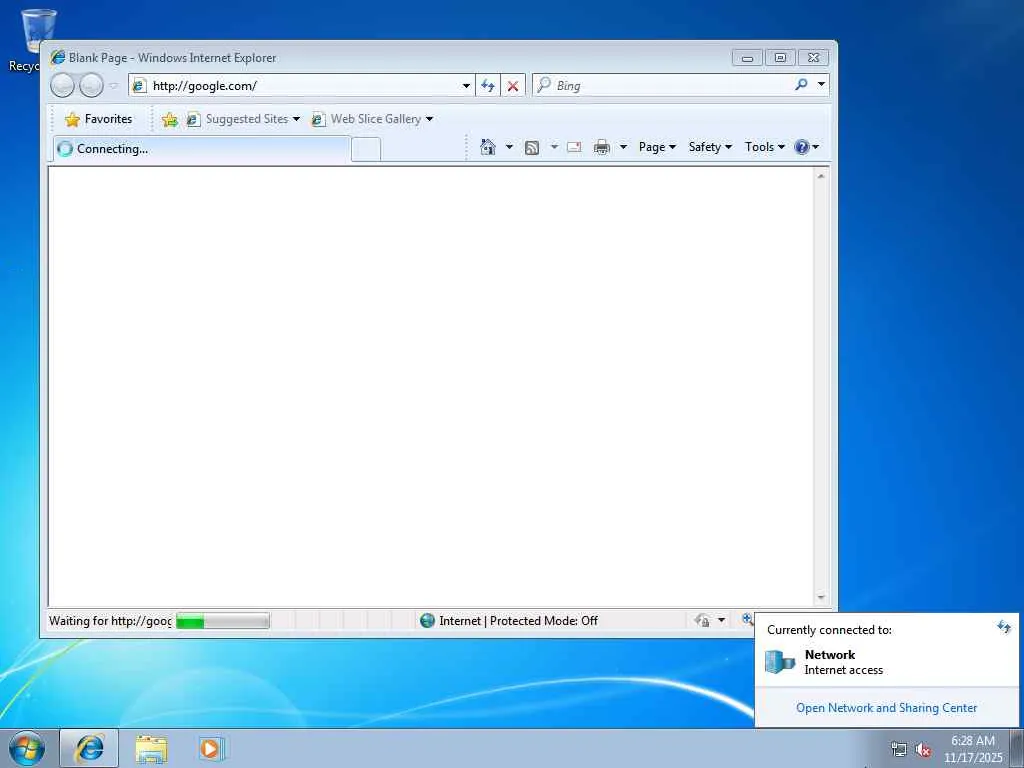Open the Windows Start button
Viewport: 1024px width, 768px height.
27,748
